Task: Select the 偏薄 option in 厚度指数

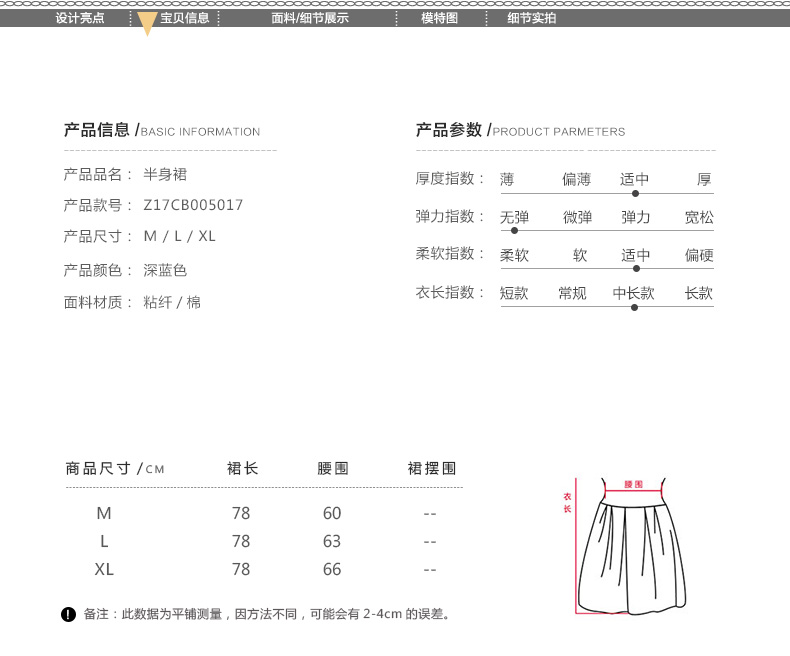Action: tap(576, 180)
